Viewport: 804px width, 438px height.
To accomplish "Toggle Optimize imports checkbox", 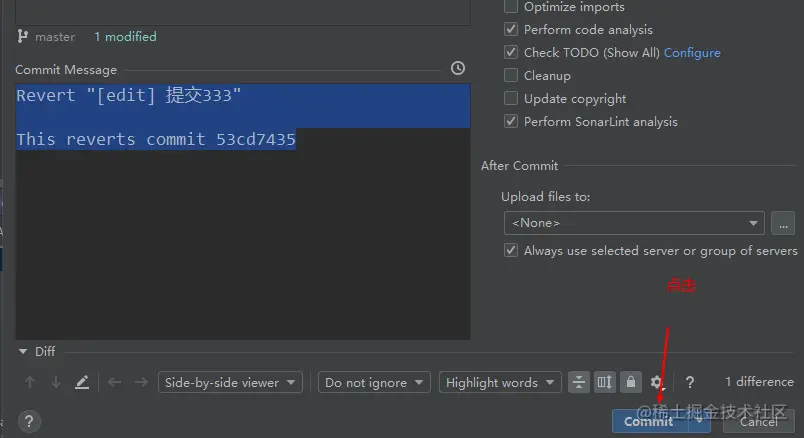I will [511, 6].
